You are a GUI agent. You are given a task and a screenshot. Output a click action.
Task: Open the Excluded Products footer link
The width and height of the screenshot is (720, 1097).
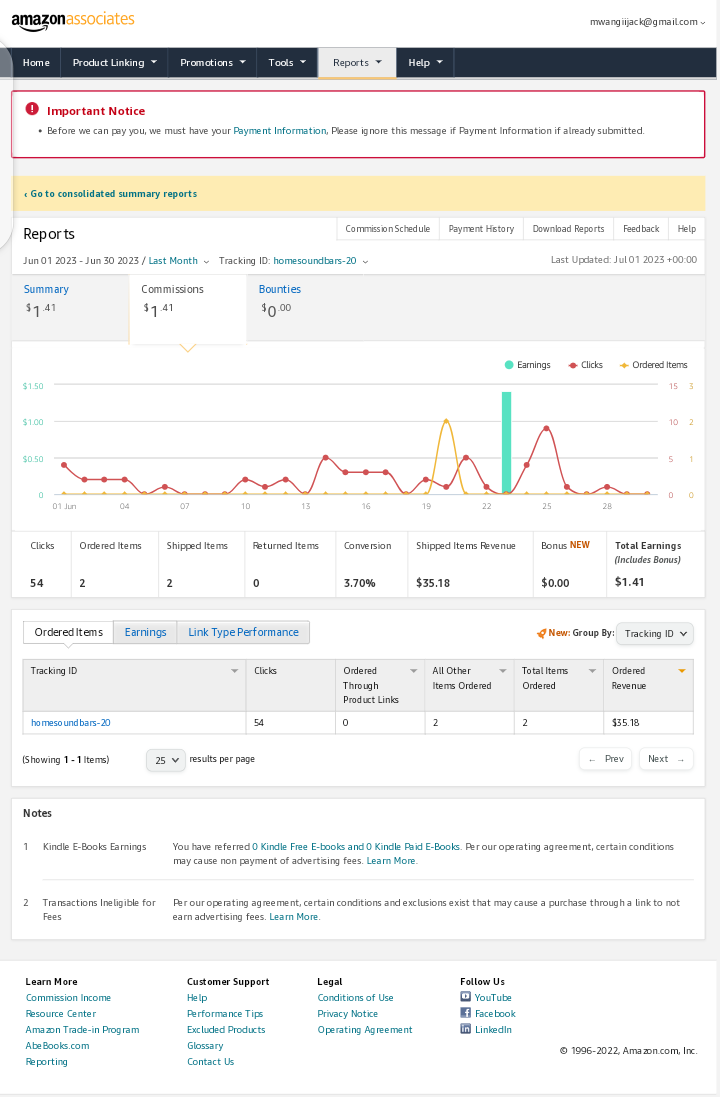[226, 1030]
